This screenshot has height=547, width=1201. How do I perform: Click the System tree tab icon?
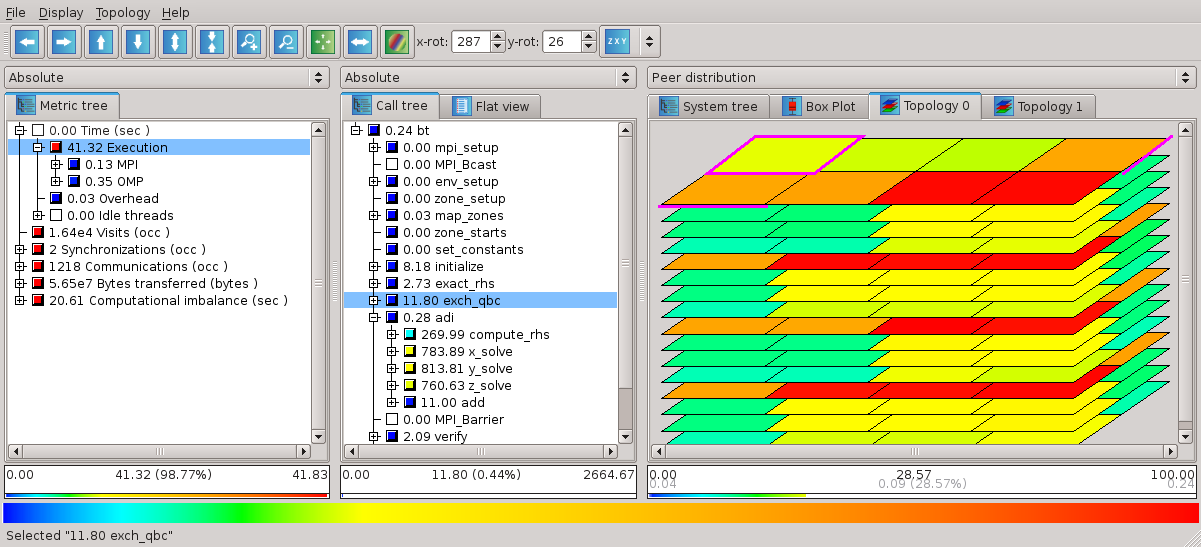click(x=668, y=106)
